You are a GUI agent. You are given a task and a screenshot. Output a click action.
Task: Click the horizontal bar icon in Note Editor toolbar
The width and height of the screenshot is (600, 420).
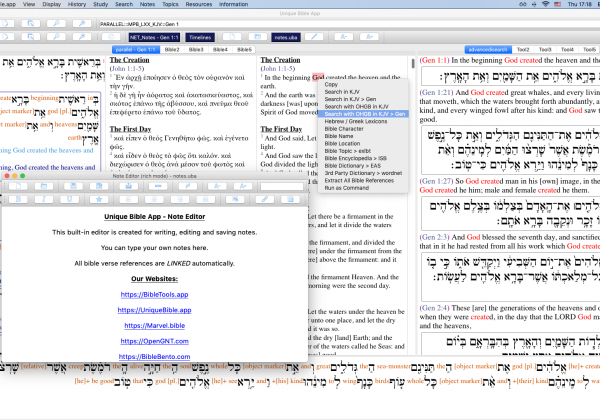(x=158, y=186)
